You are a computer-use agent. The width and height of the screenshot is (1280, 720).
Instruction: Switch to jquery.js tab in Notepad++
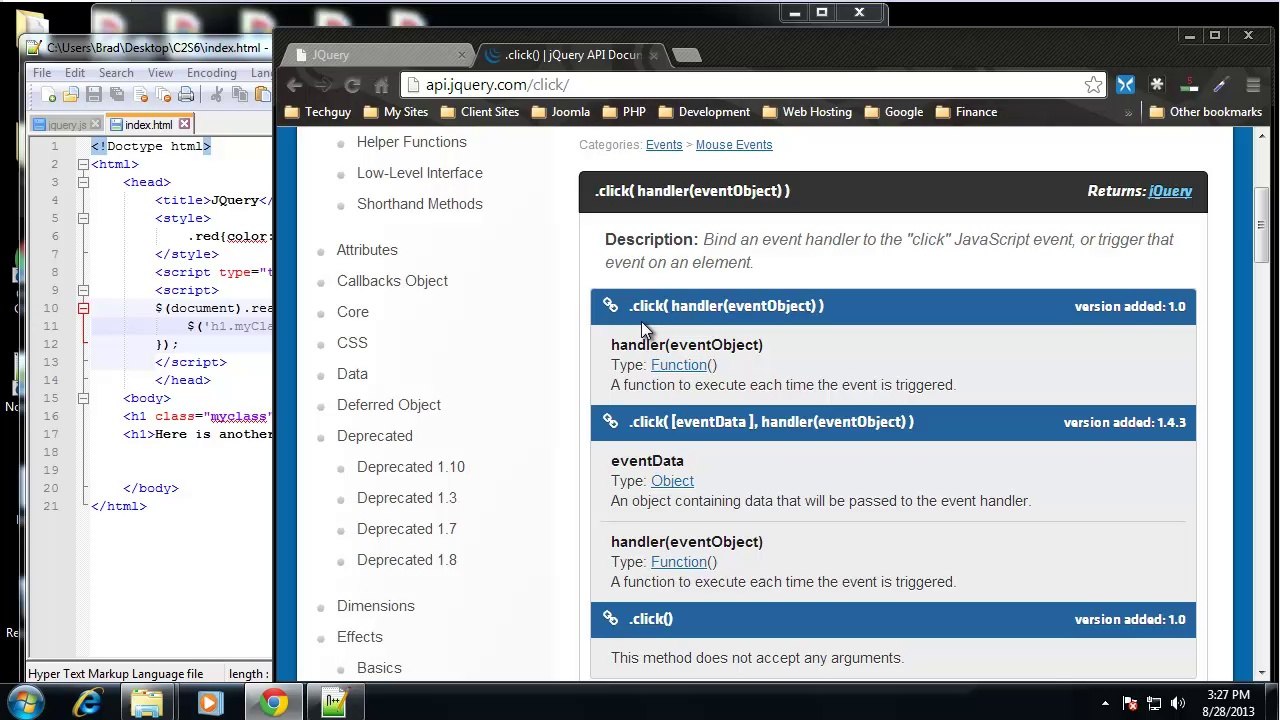pos(66,125)
